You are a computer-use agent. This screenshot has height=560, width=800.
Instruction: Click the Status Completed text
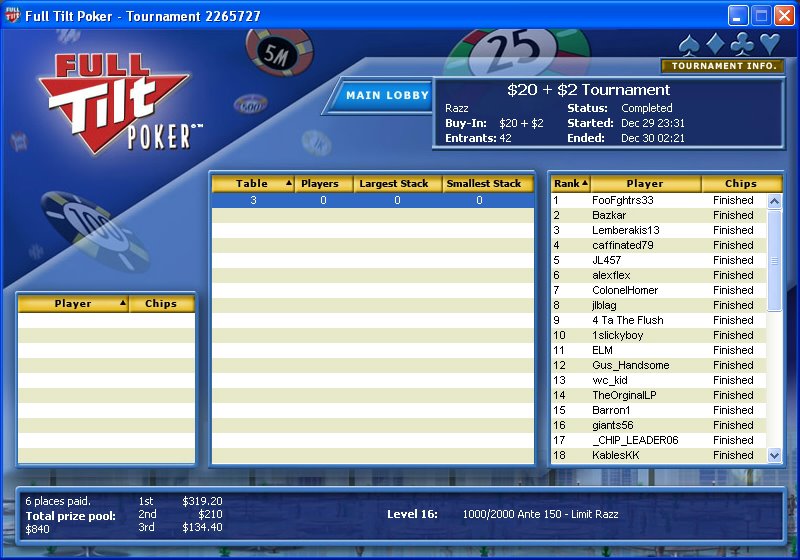point(619,108)
